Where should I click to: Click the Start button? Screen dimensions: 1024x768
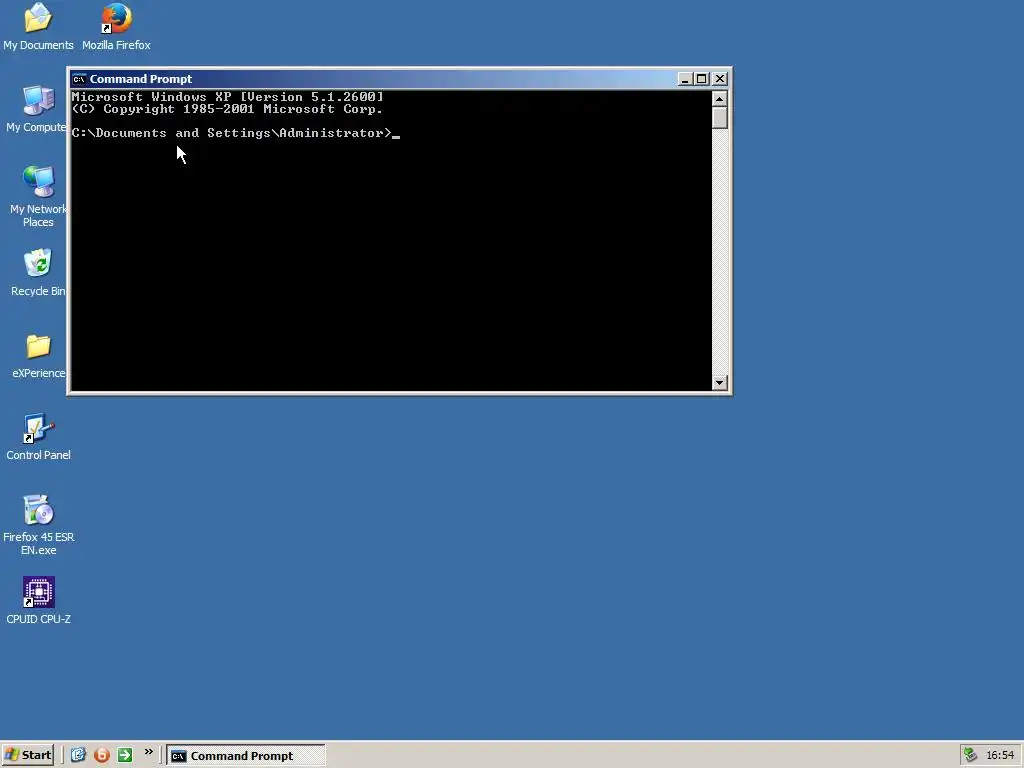pos(27,755)
